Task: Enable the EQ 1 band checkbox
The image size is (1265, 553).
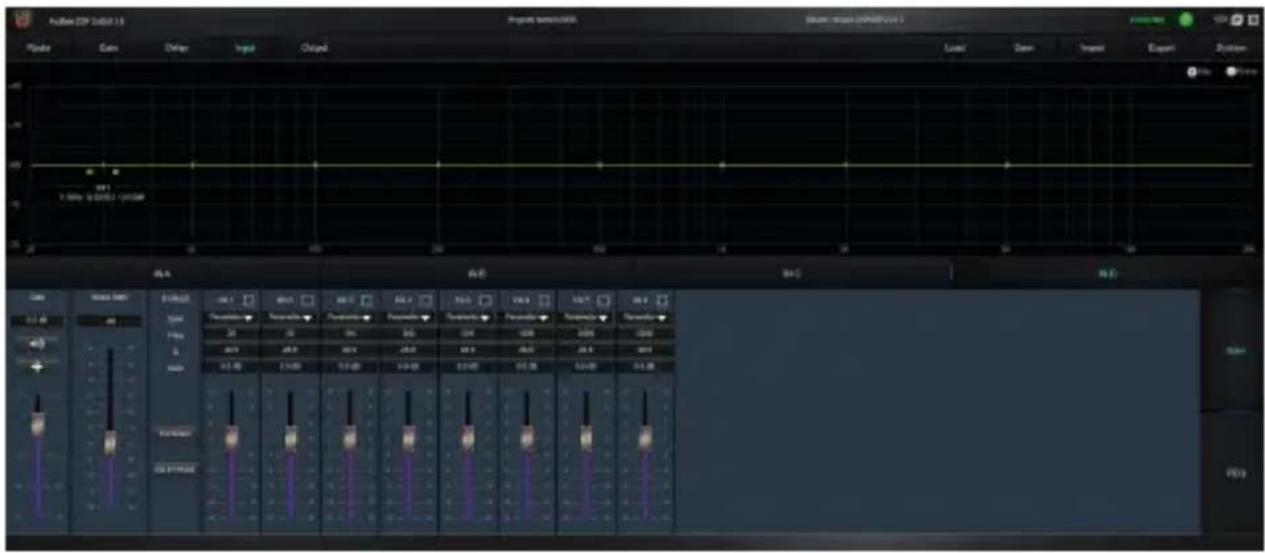Action: pyautogui.click(x=250, y=299)
